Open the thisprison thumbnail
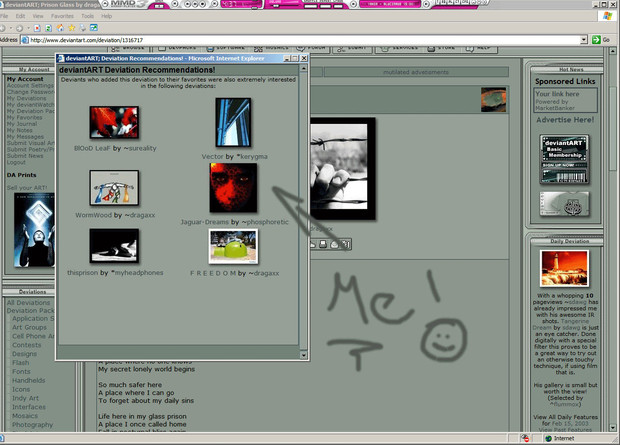Screen dimensions: 620x445 click(114, 246)
